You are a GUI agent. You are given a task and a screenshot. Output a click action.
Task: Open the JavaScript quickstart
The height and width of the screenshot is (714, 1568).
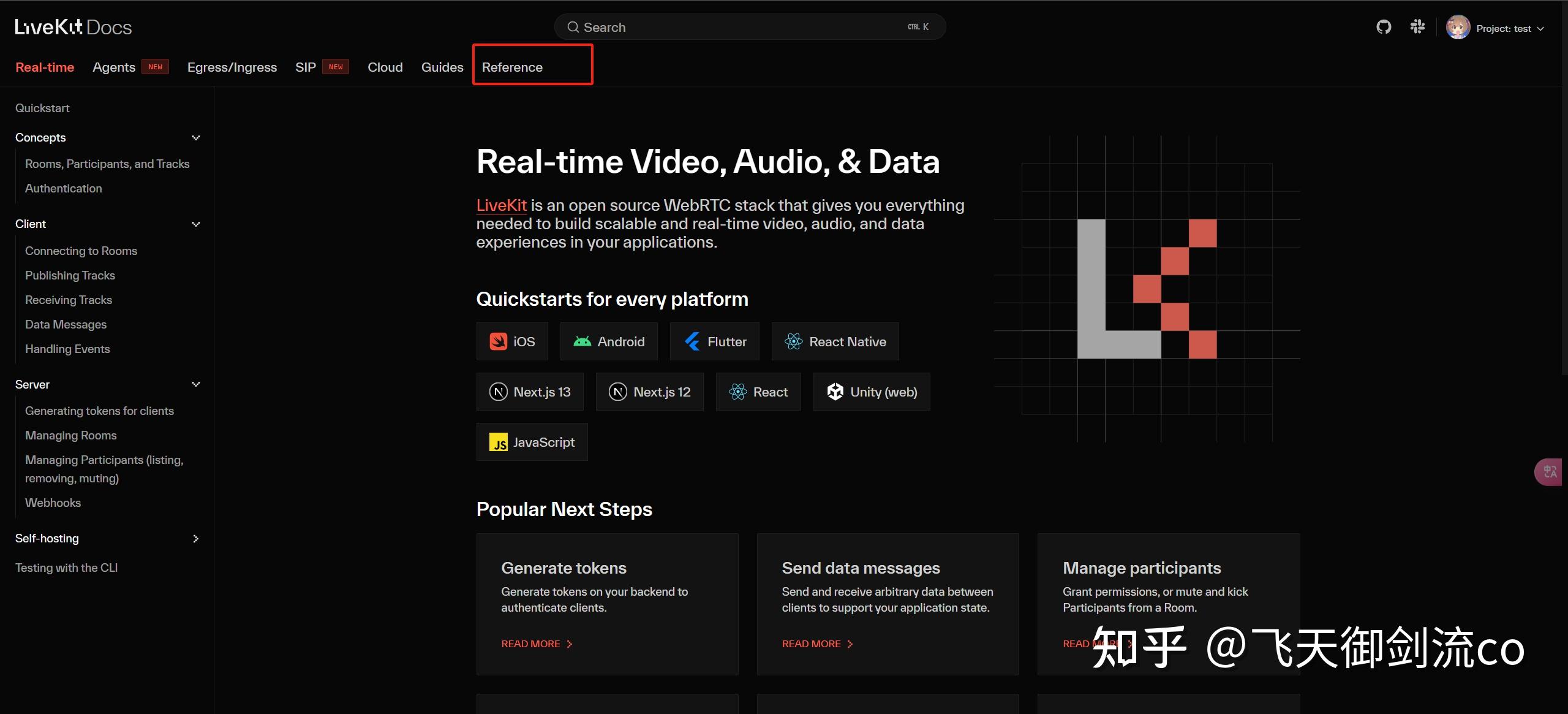coord(532,442)
